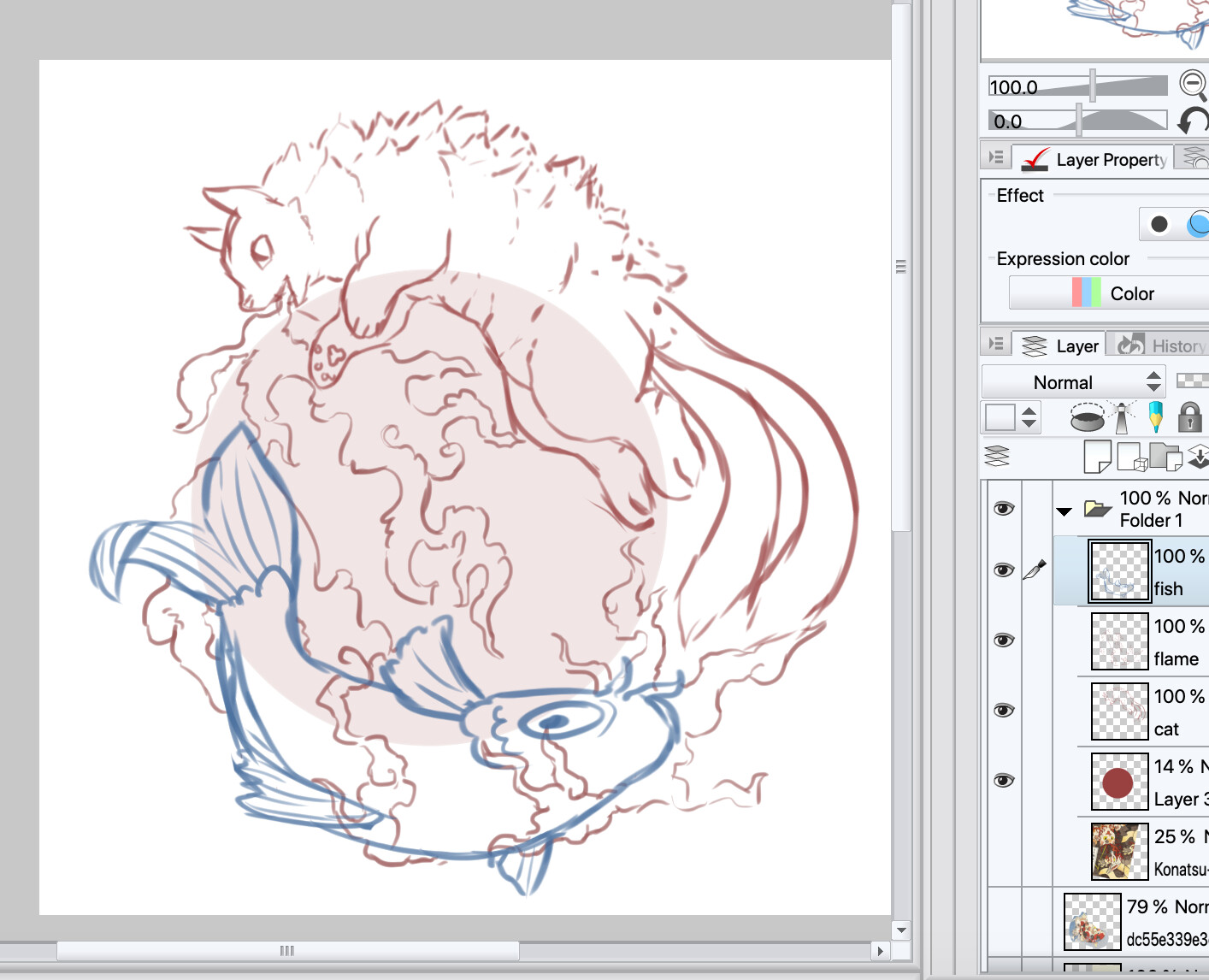
Task: Select the cat layer thumbnail
Action: point(1119,711)
